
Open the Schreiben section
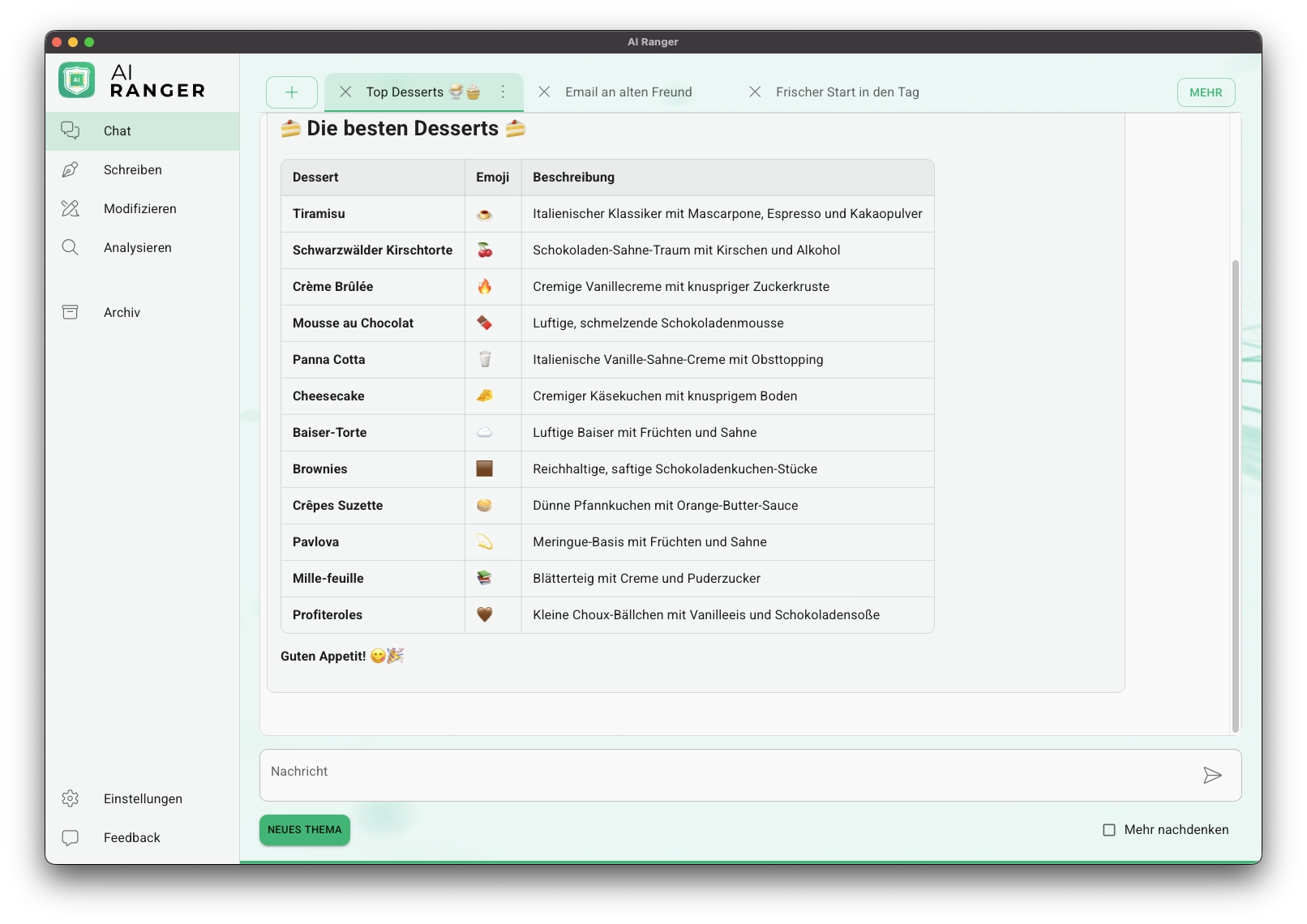click(x=143, y=169)
